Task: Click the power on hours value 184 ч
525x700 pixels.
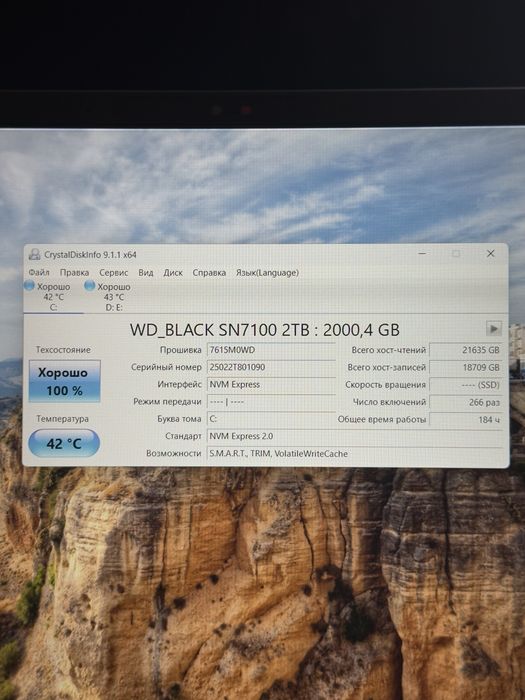Action: point(466,420)
